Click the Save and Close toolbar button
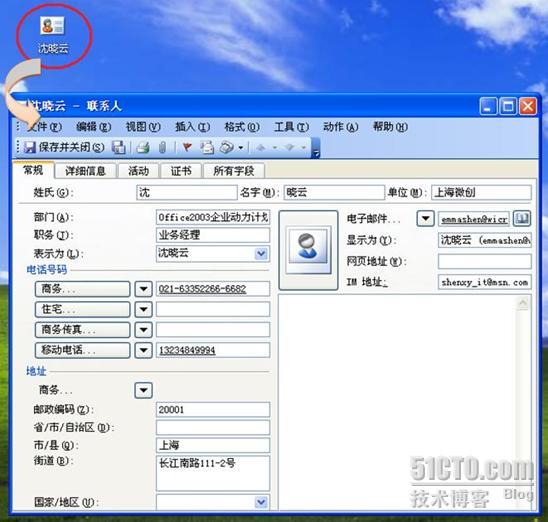 (64, 147)
